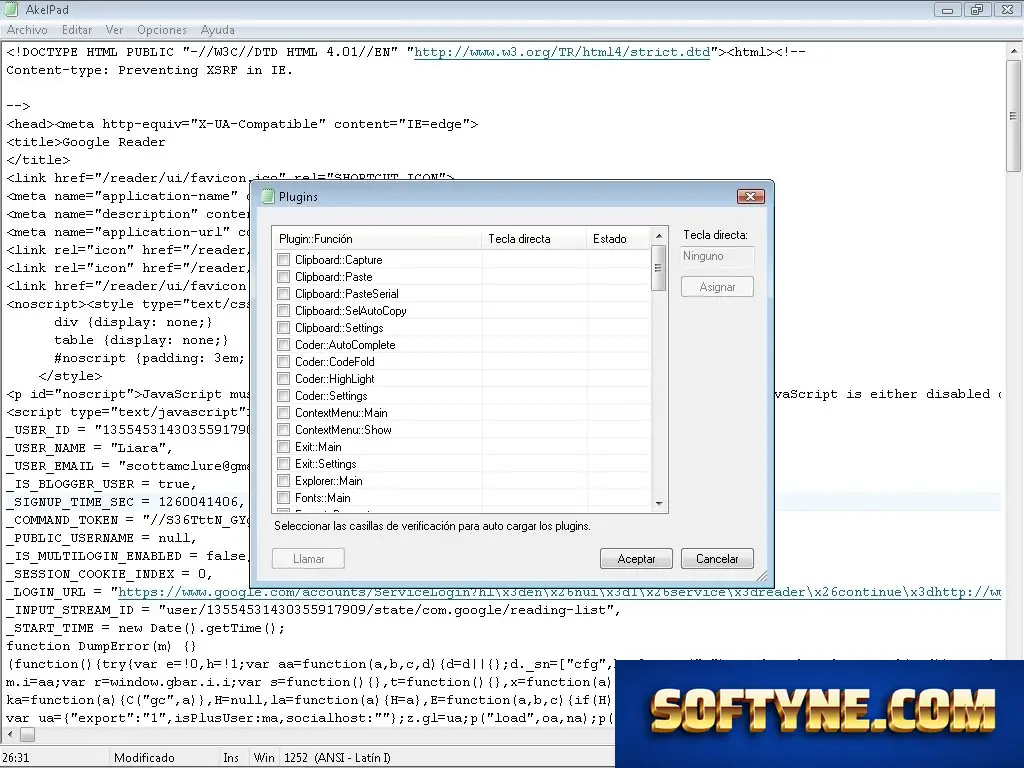
Task: Click the Cancelar button
Action: tap(717, 559)
